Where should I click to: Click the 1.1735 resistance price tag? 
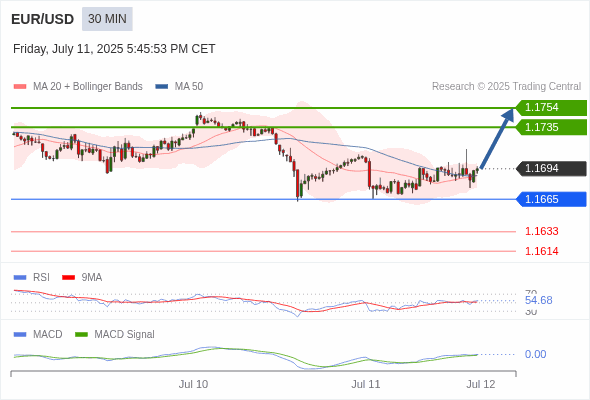[551, 127]
